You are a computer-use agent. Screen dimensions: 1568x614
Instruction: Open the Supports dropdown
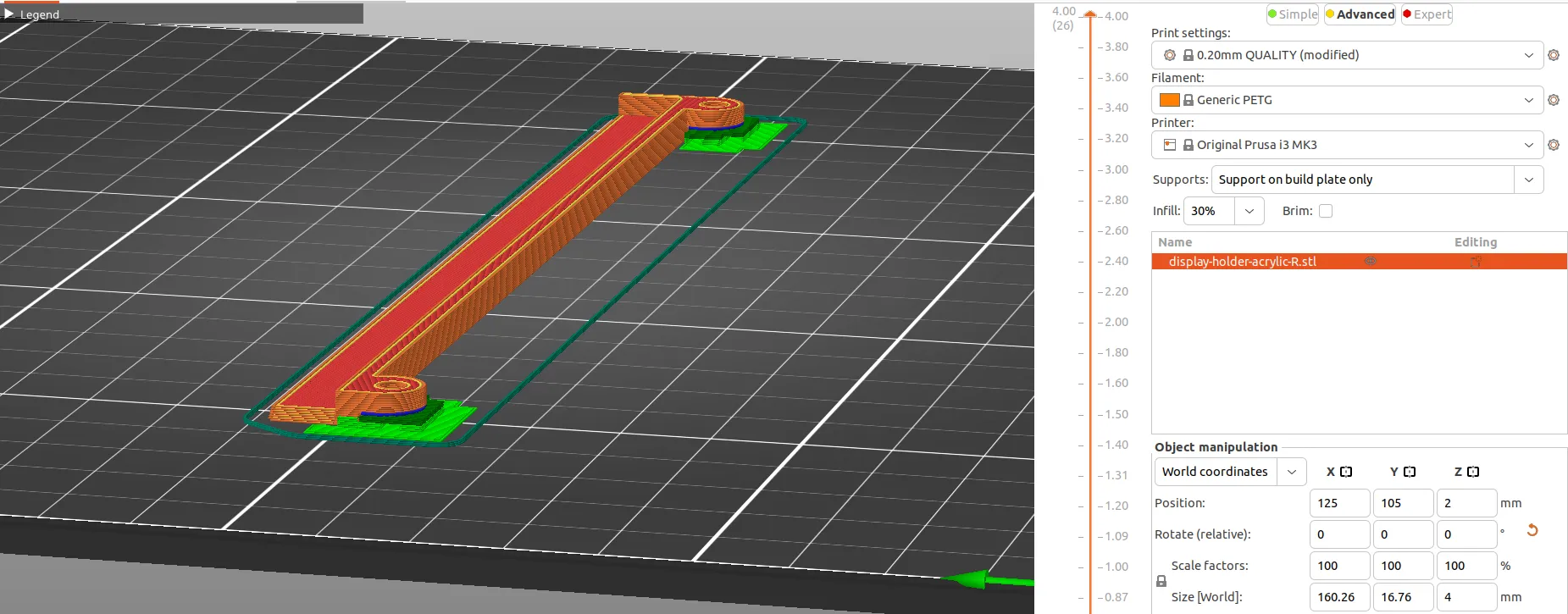pyautogui.click(x=1377, y=180)
